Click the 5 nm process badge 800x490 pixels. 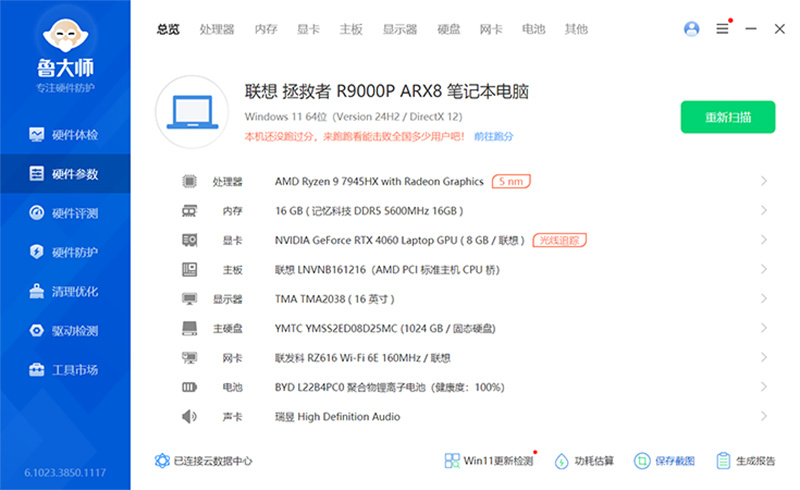[511, 181]
